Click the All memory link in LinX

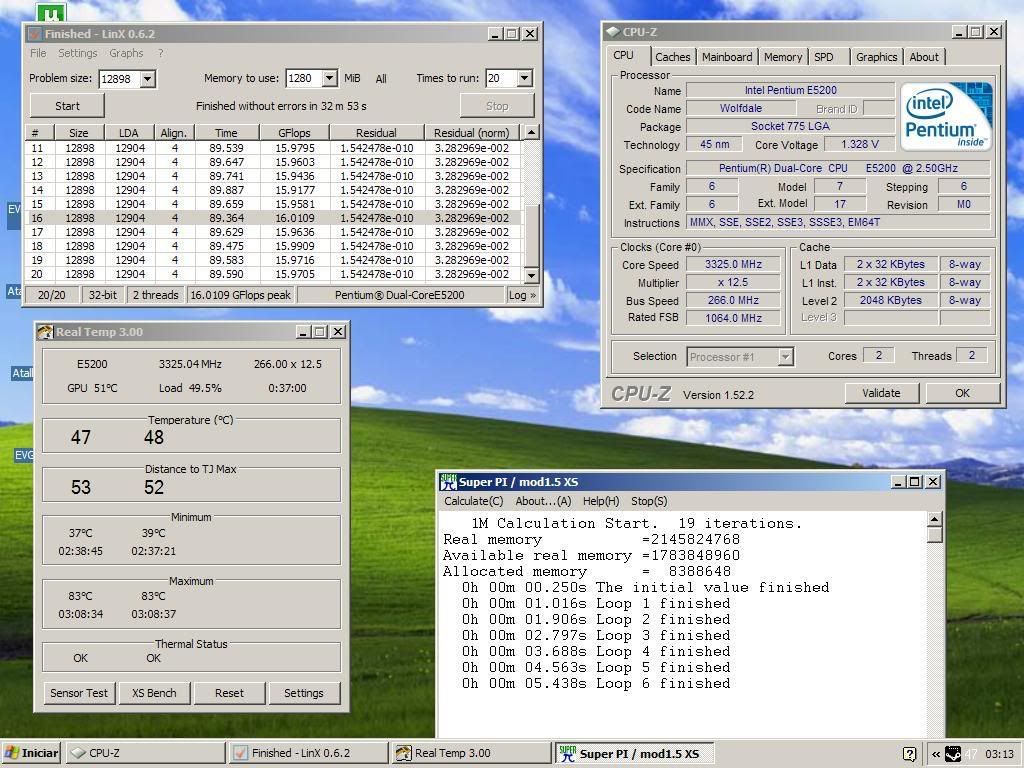381,79
